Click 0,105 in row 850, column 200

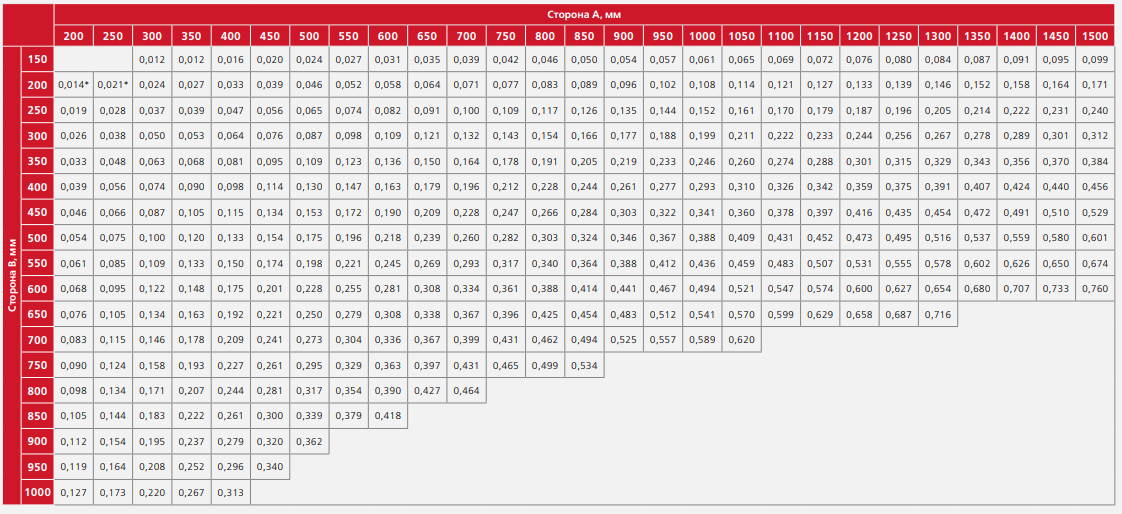pyautogui.click(x=73, y=416)
